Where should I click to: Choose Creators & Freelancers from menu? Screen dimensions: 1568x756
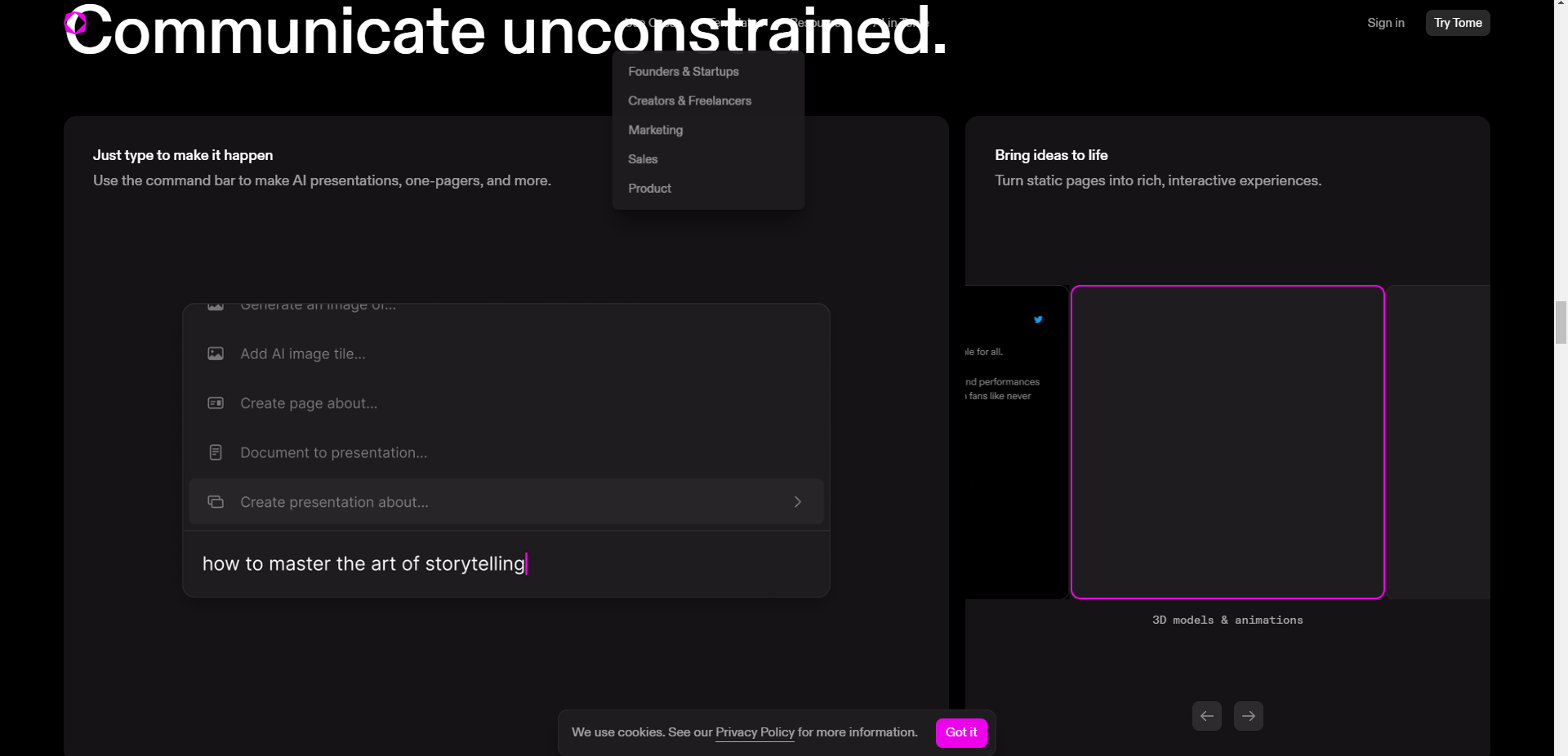tap(689, 101)
